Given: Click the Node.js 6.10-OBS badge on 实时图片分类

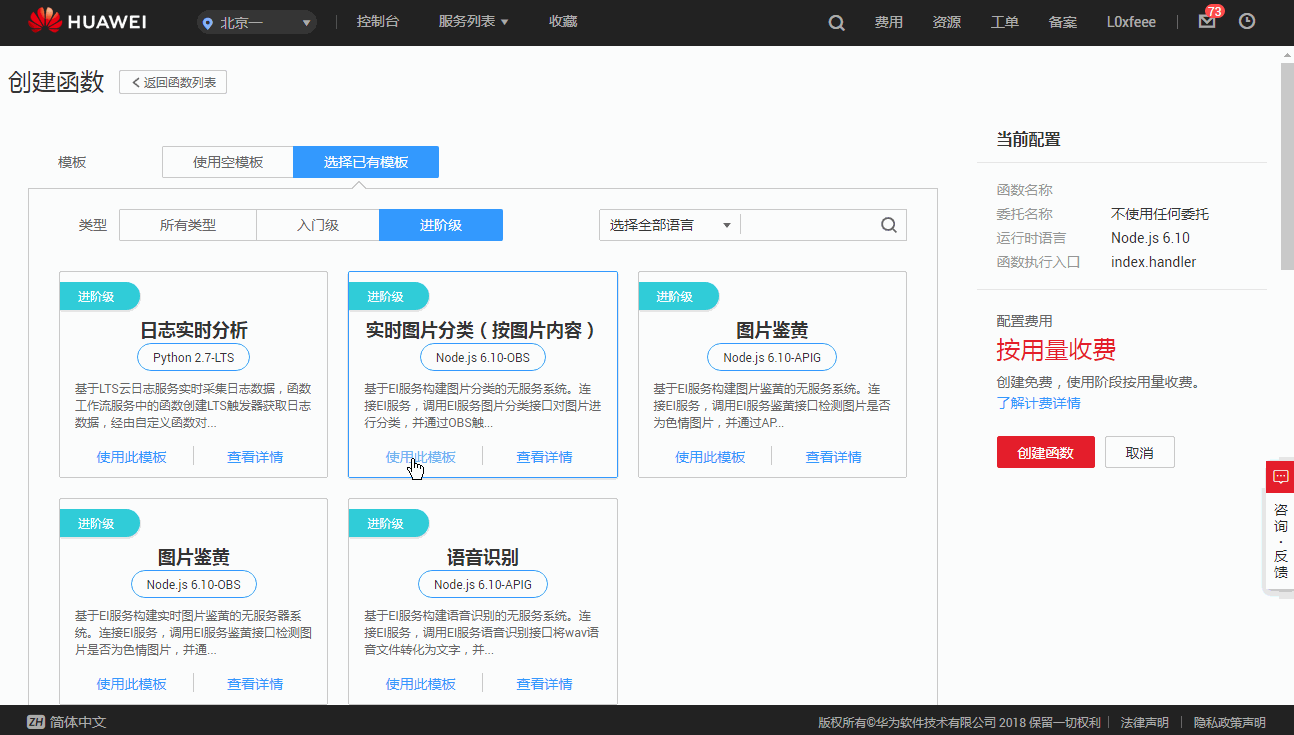Looking at the screenshot, I should 483,357.
